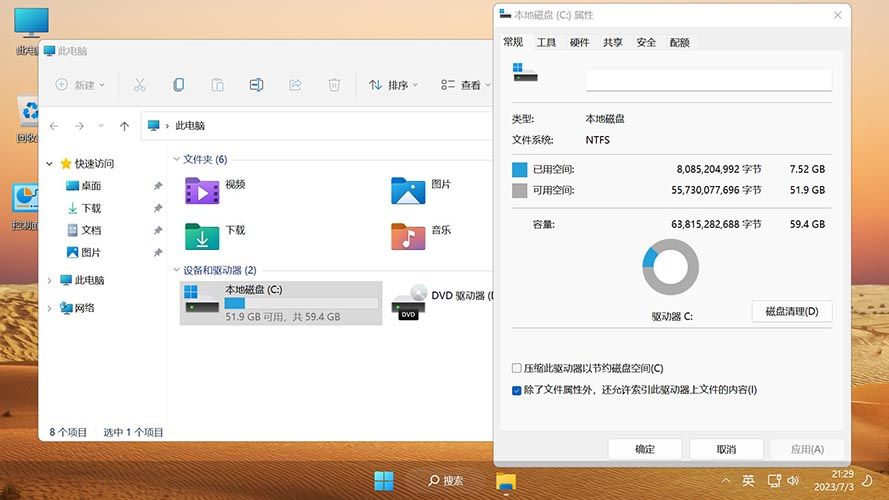Click the blue 已用空间 color swatch
Viewport: 889px width, 500px height.
pyautogui.click(x=520, y=170)
